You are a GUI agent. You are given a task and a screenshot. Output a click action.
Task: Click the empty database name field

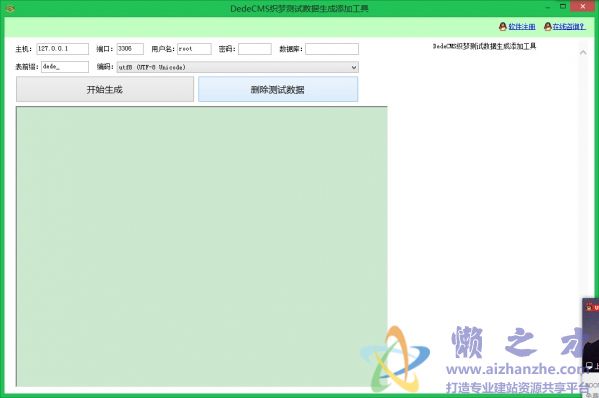click(x=332, y=49)
